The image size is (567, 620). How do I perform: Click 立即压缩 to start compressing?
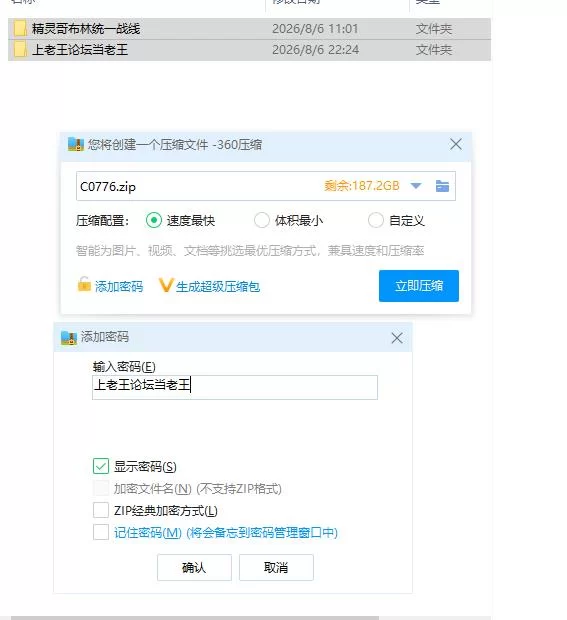point(419,286)
